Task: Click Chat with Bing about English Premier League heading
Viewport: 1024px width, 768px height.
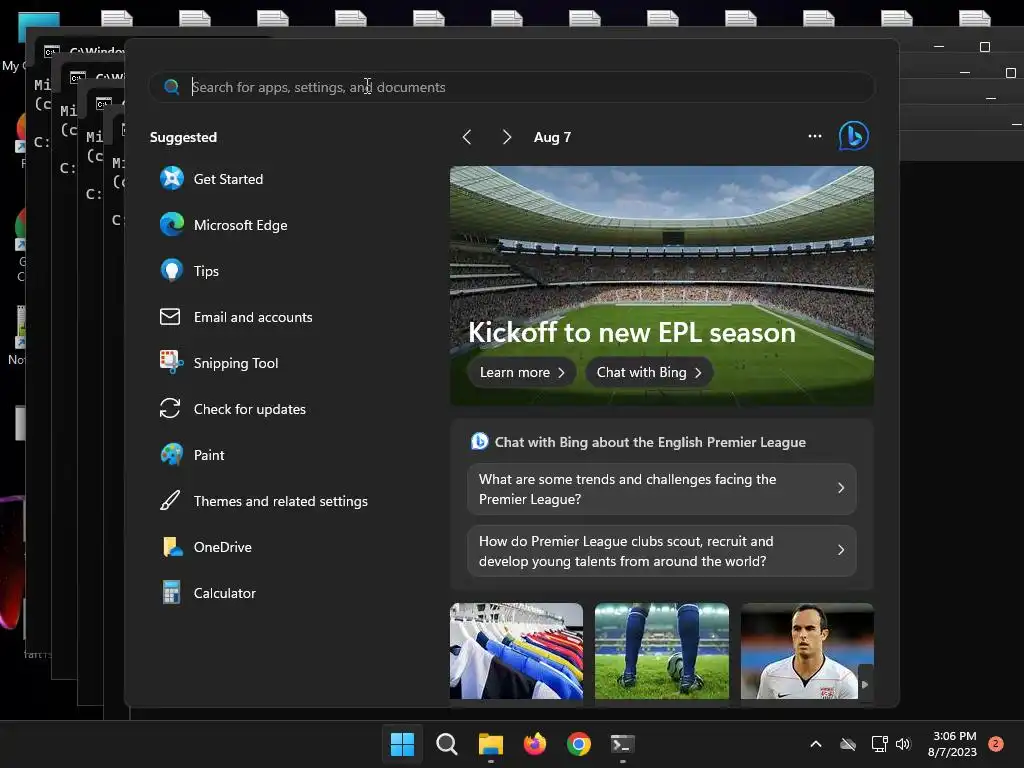Action: (x=650, y=442)
